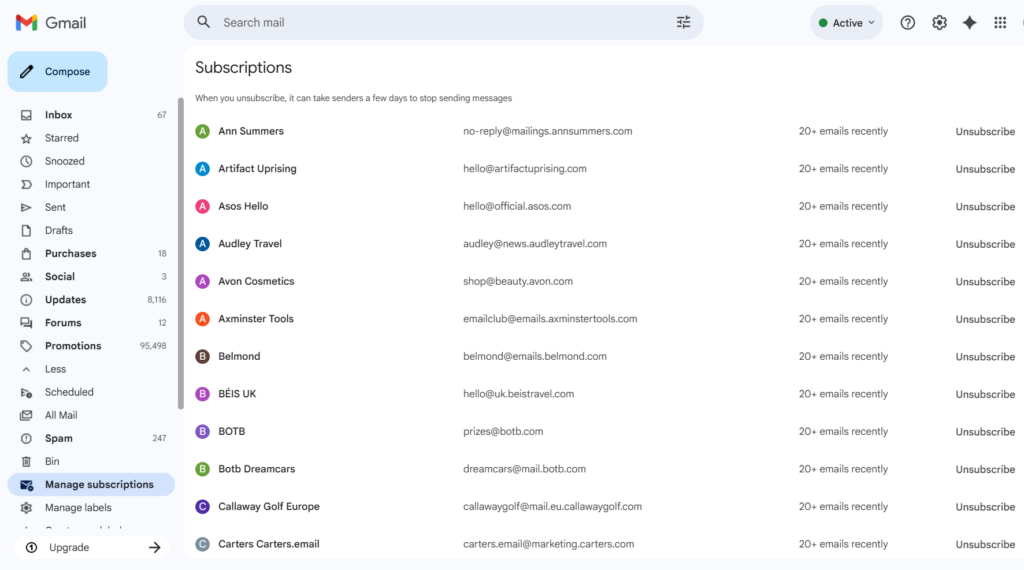This screenshot has width=1024, height=570.
Task: Click the Social people icon
Action: coord(26,277)
